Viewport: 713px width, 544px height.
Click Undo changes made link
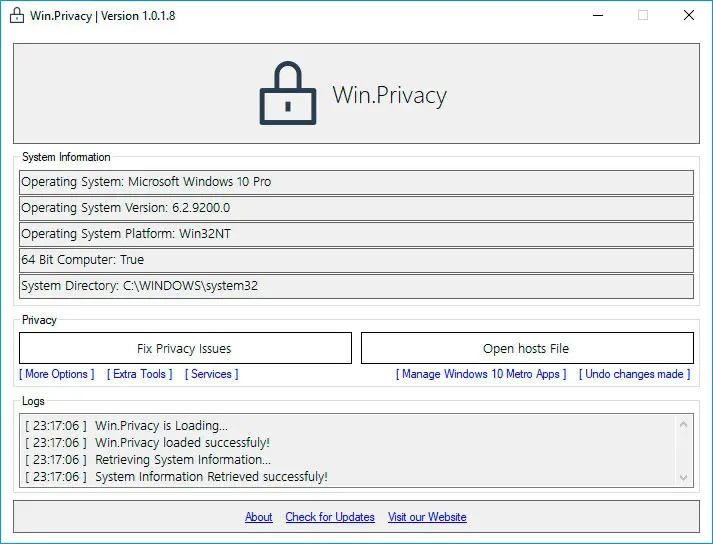tap(634, 374)
